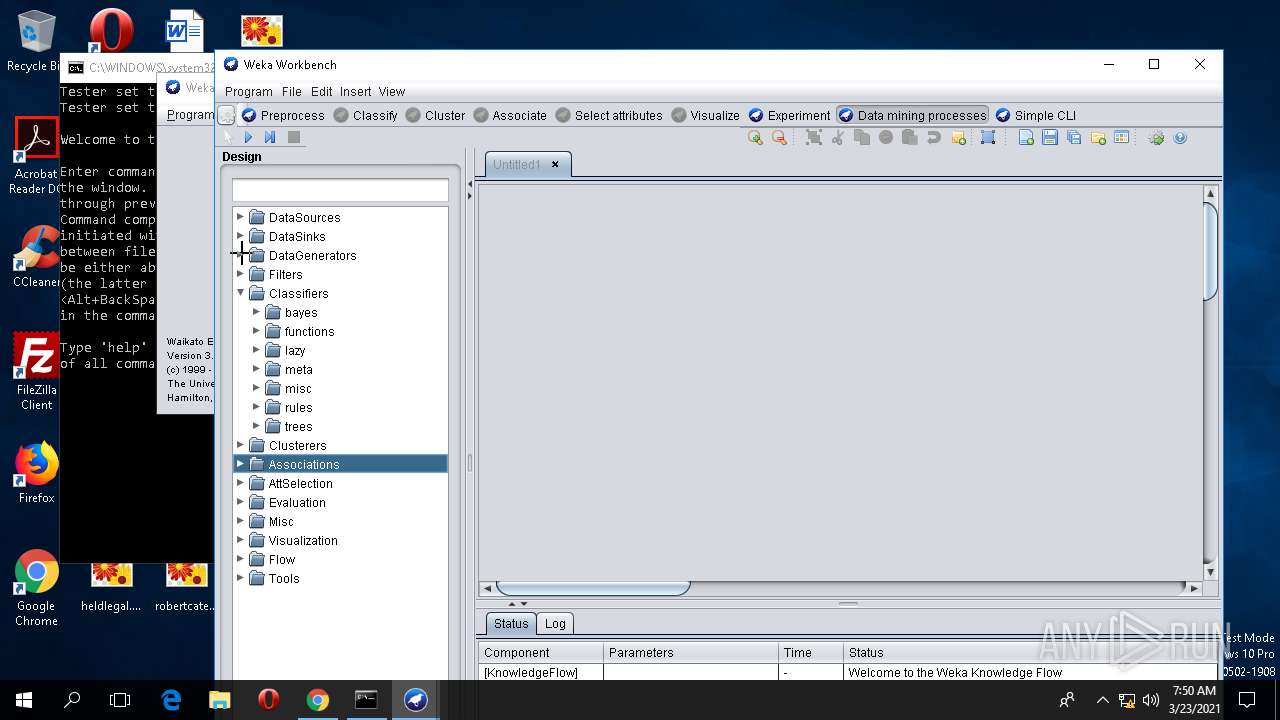Select the rules folder in tree
Viewport: 1280px width, 720px height.
[x=298, y=407]
